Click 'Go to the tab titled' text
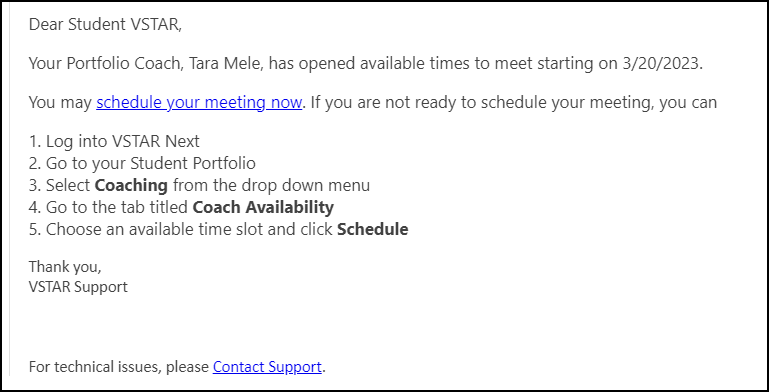Image resolution: width=769 pixels, height=392 pixels. (x=117, y=207)
